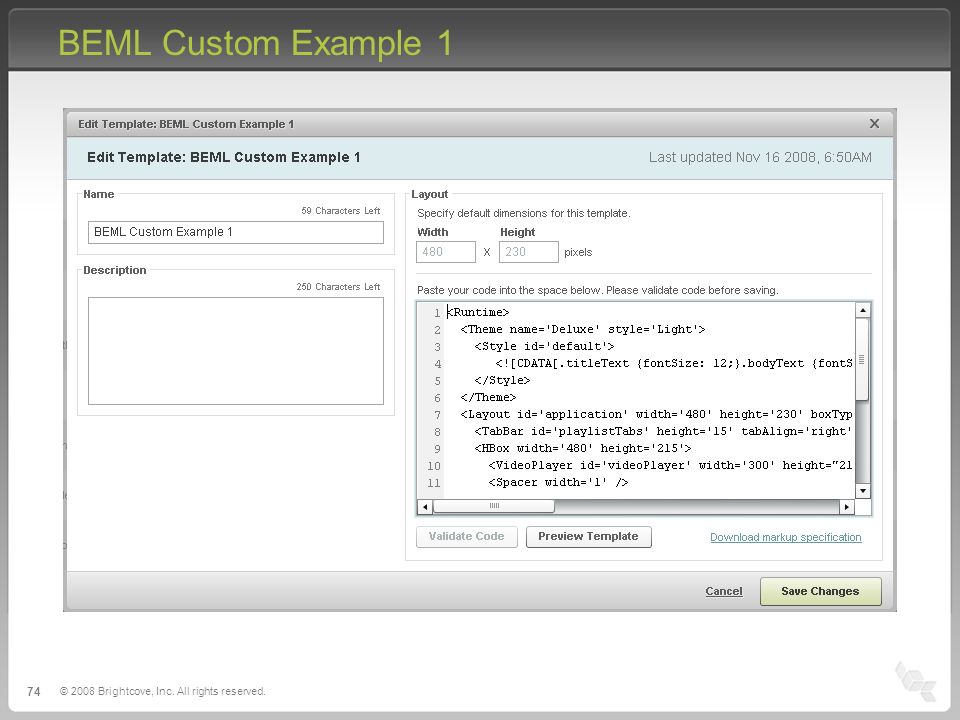Screen dimensions: 960x720
Task: Close the Edit Template dialog
Action: pyautogui.click(x=874, y=124)
